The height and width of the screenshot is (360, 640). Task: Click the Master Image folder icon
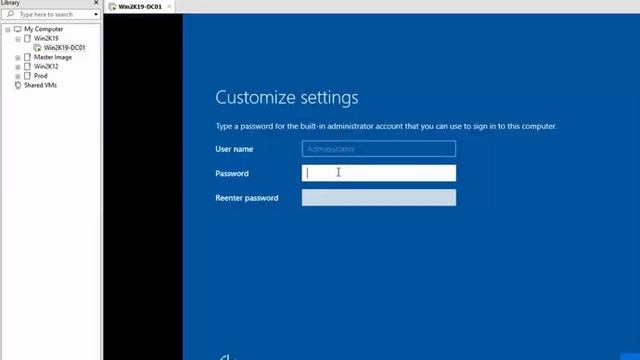pyautogui.click(x=27, y=57)
